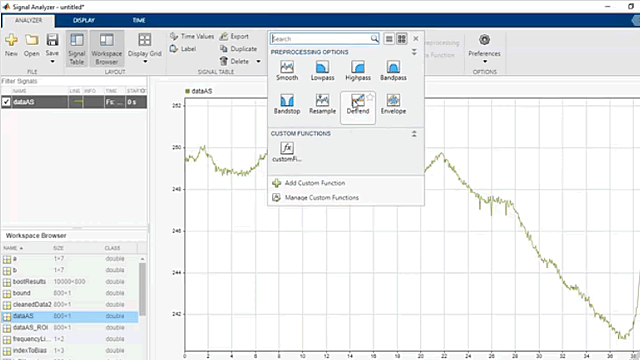640x360 pixels.
Task: Duplicate the selected signal
Action: (x=239, y=49)
